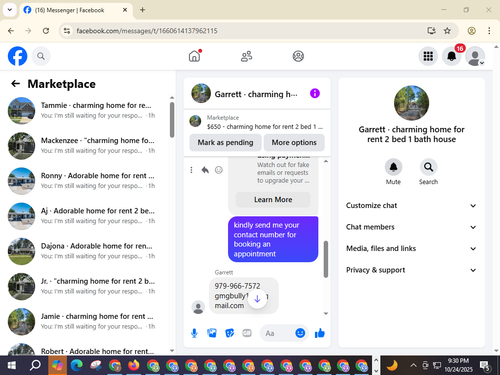500x375 pixels.
Task: Click the Learn More button
Action: (x=273, y=200)
